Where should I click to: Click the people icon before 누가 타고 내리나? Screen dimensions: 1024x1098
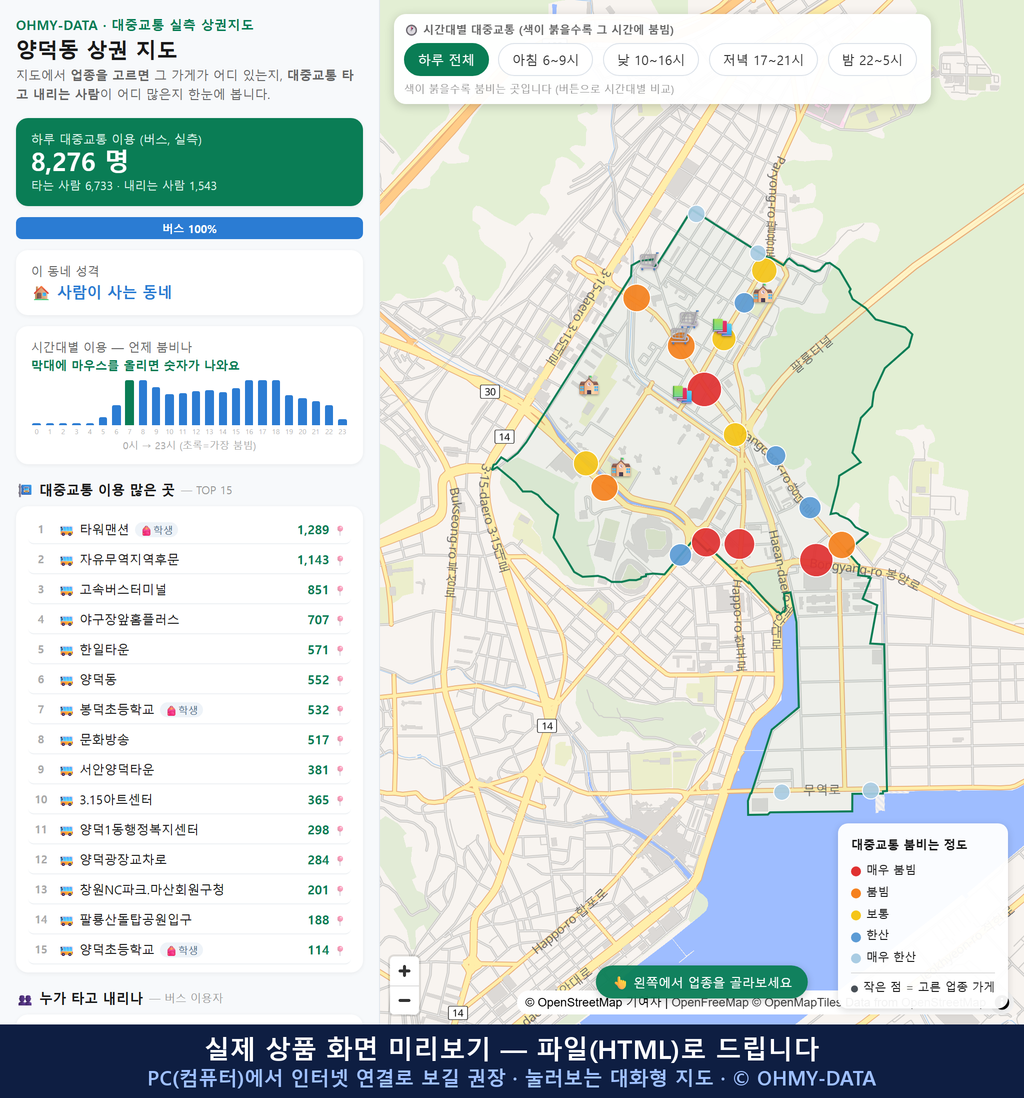point(25,1000)
